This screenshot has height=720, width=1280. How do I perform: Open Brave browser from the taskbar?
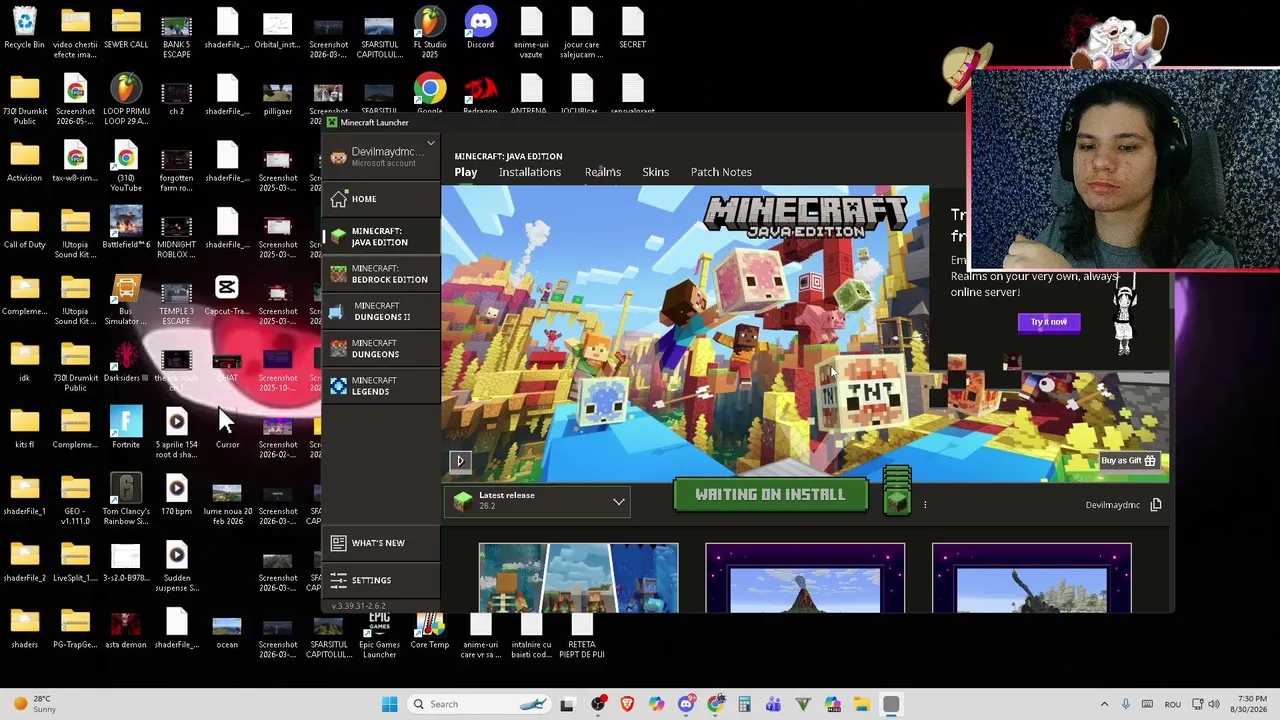[x=627, y=704]
